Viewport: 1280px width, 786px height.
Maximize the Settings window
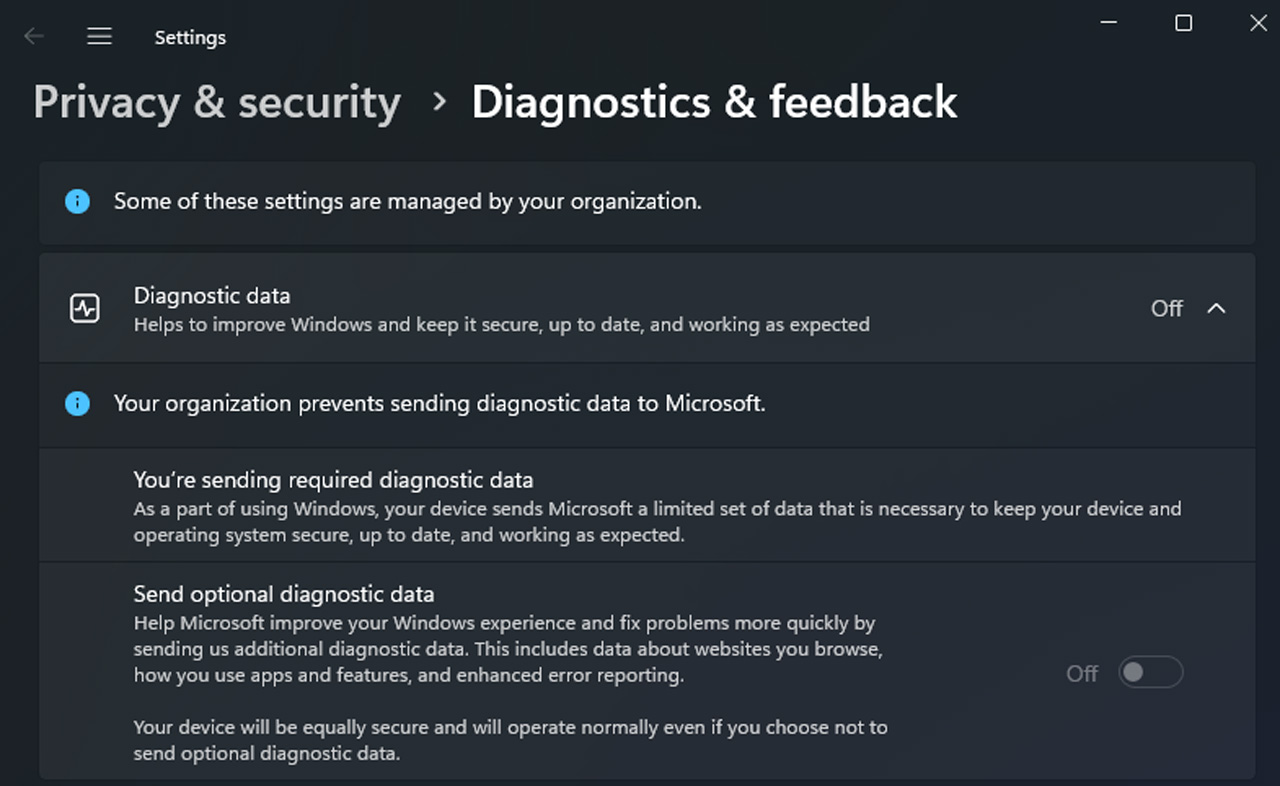click(x=1183, y=23)
